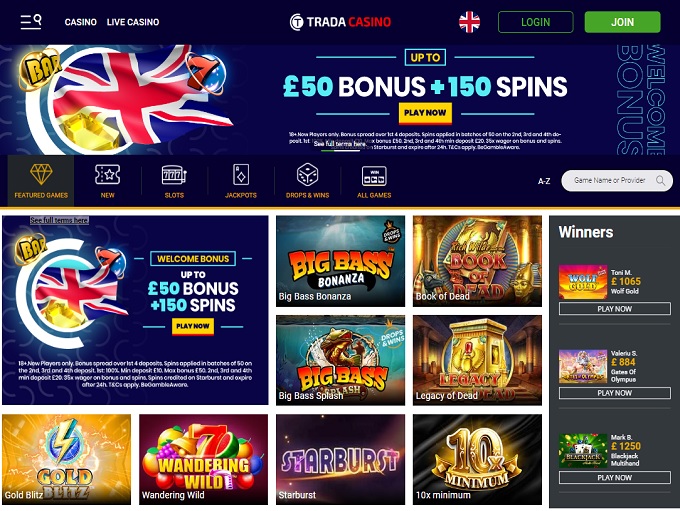Click the Login button

click(x=536, y=22)
